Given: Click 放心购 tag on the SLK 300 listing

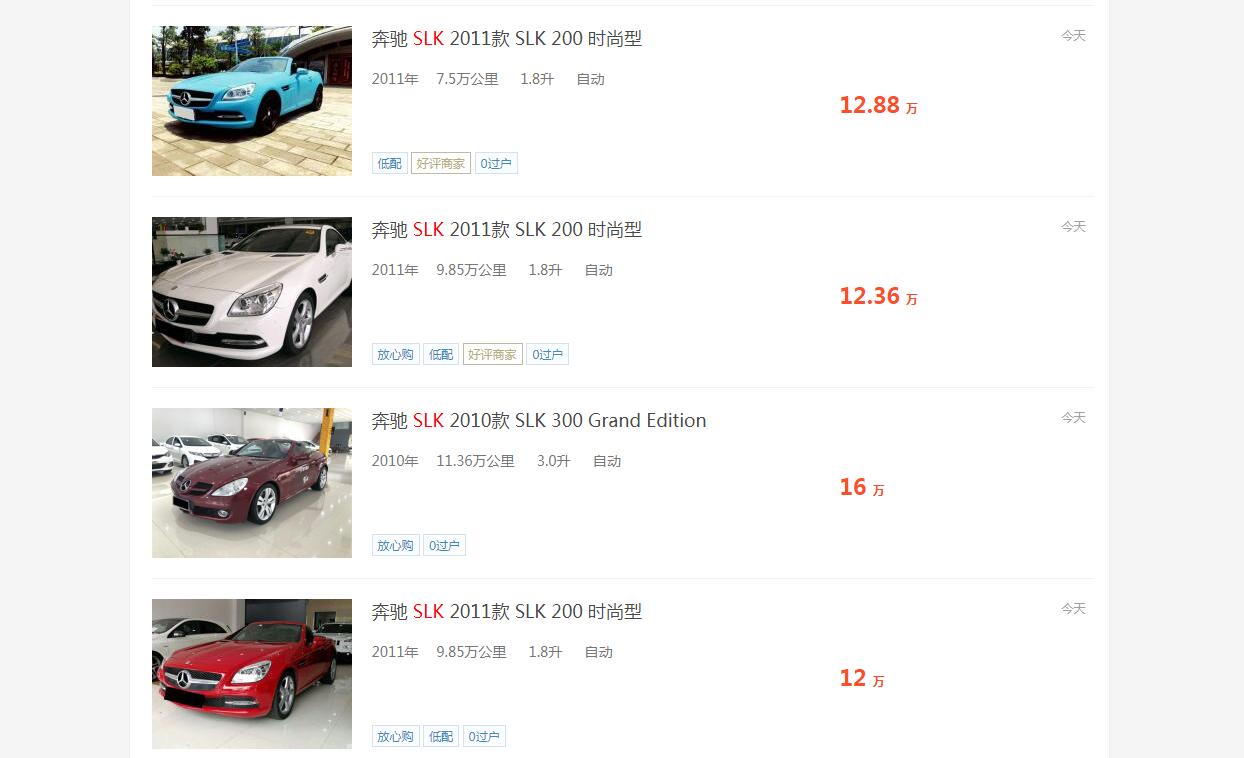Looking at the screenshot, I should pos(396,545).
